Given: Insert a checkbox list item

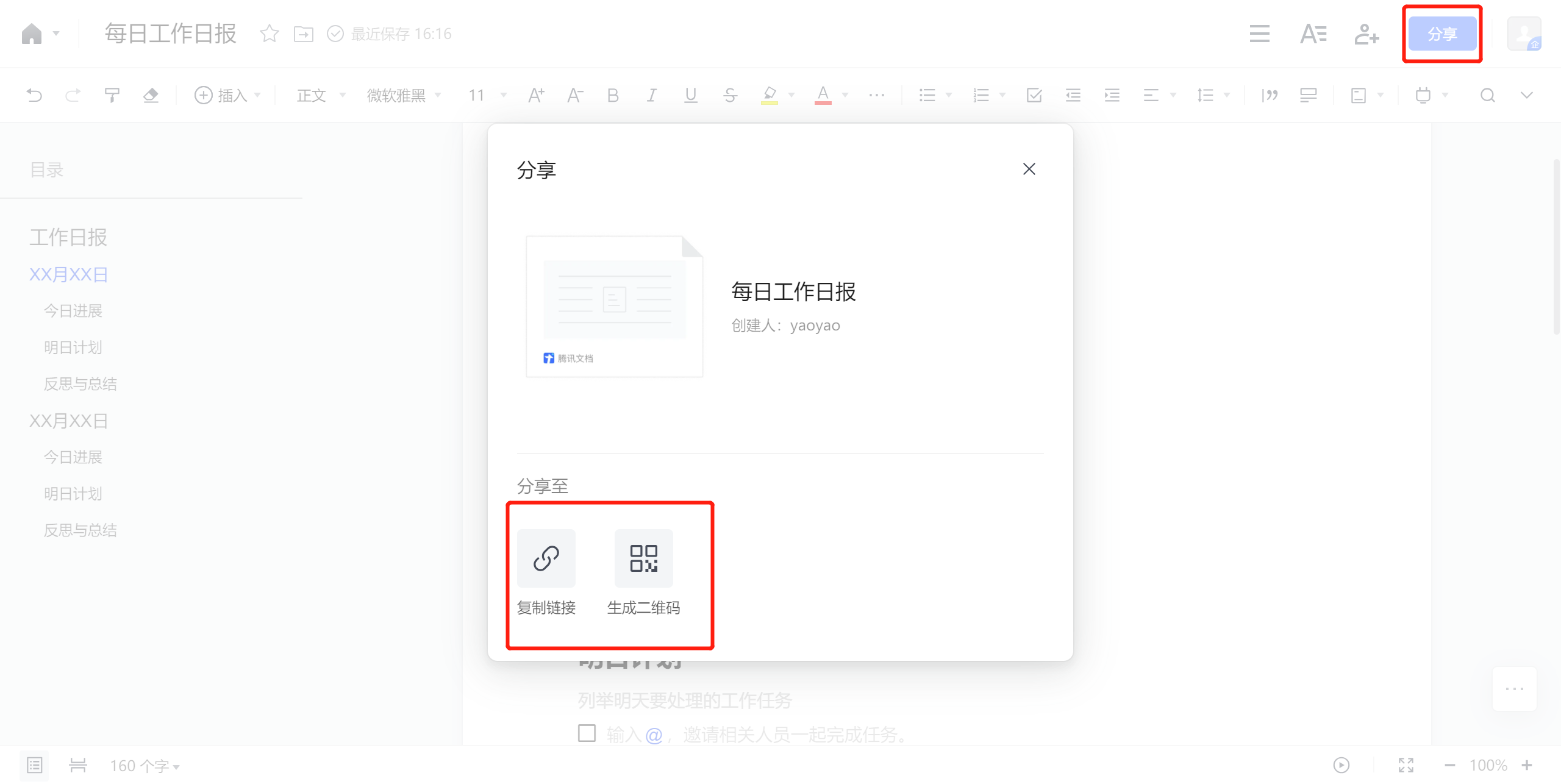Looking at the screenshot, I should tap(1034, 95).
